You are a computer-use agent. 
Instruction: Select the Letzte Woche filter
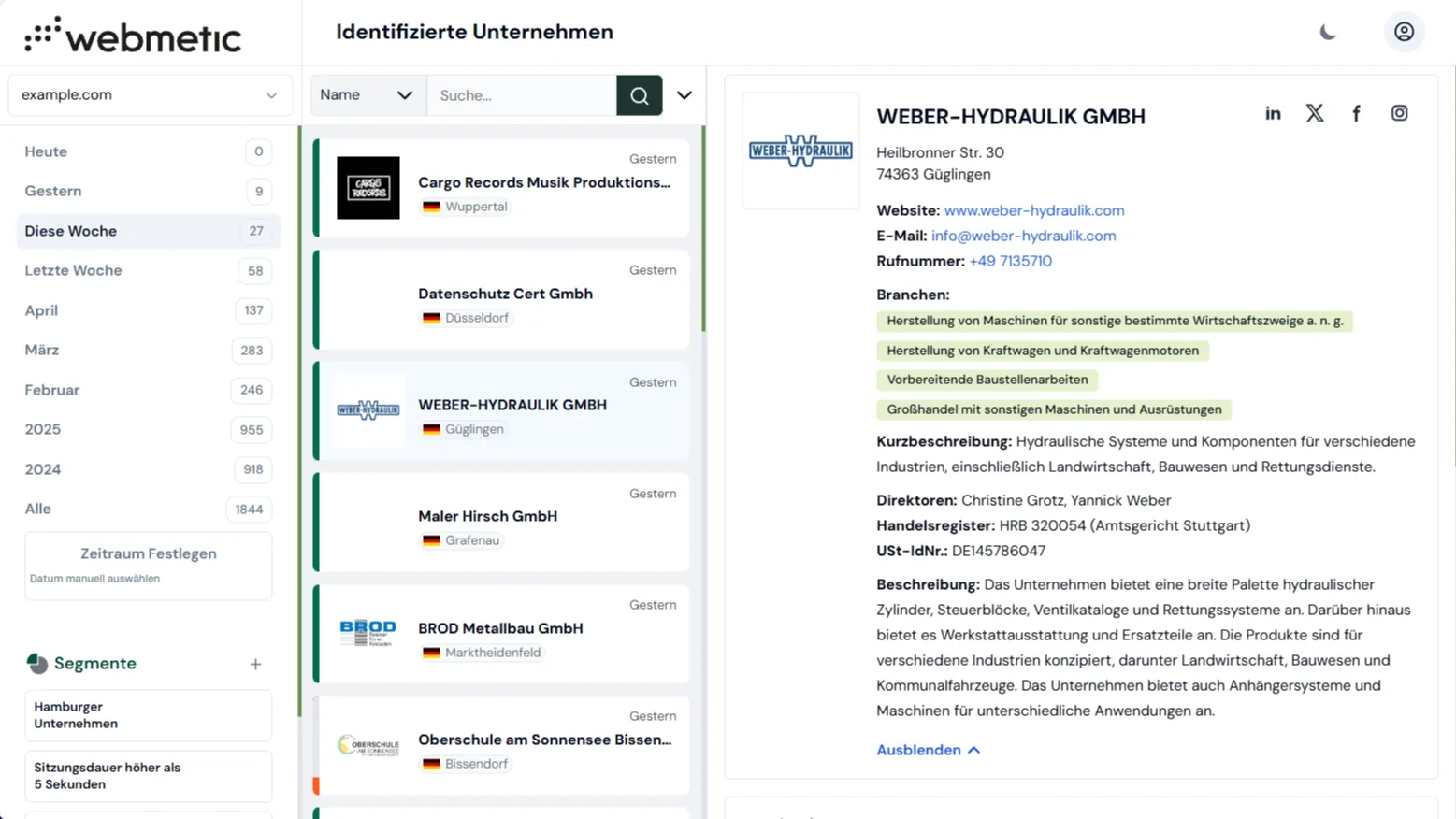pos(147,270)
